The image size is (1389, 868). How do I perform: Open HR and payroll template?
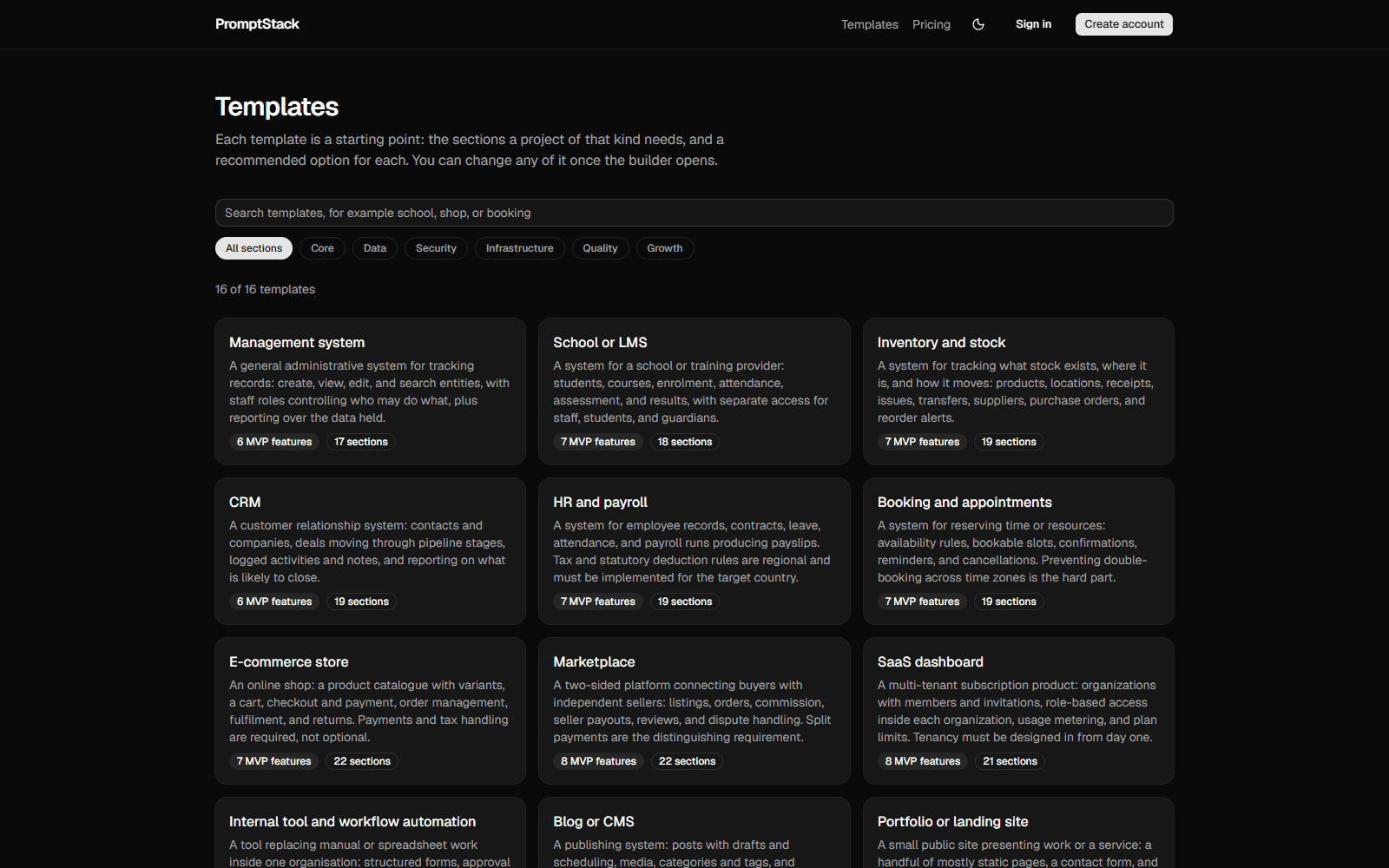(x=694, y=551)
